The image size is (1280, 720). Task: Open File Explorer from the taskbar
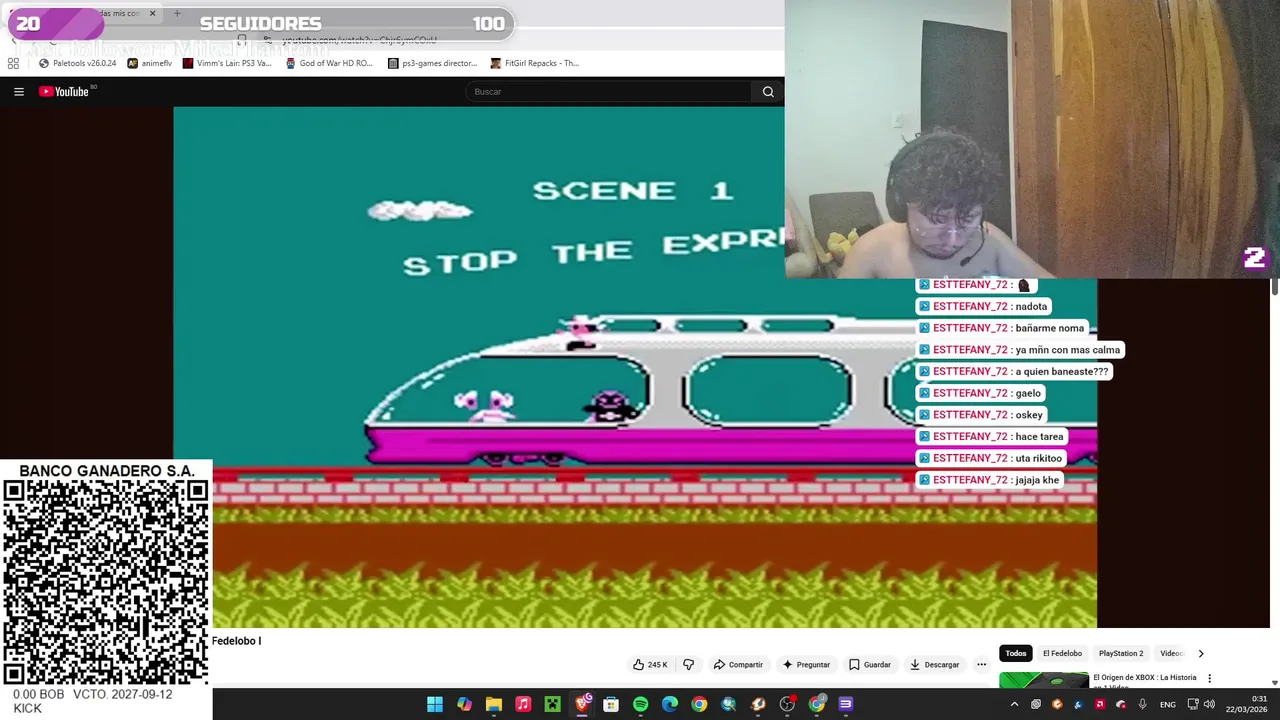click(x=493, y=705)
